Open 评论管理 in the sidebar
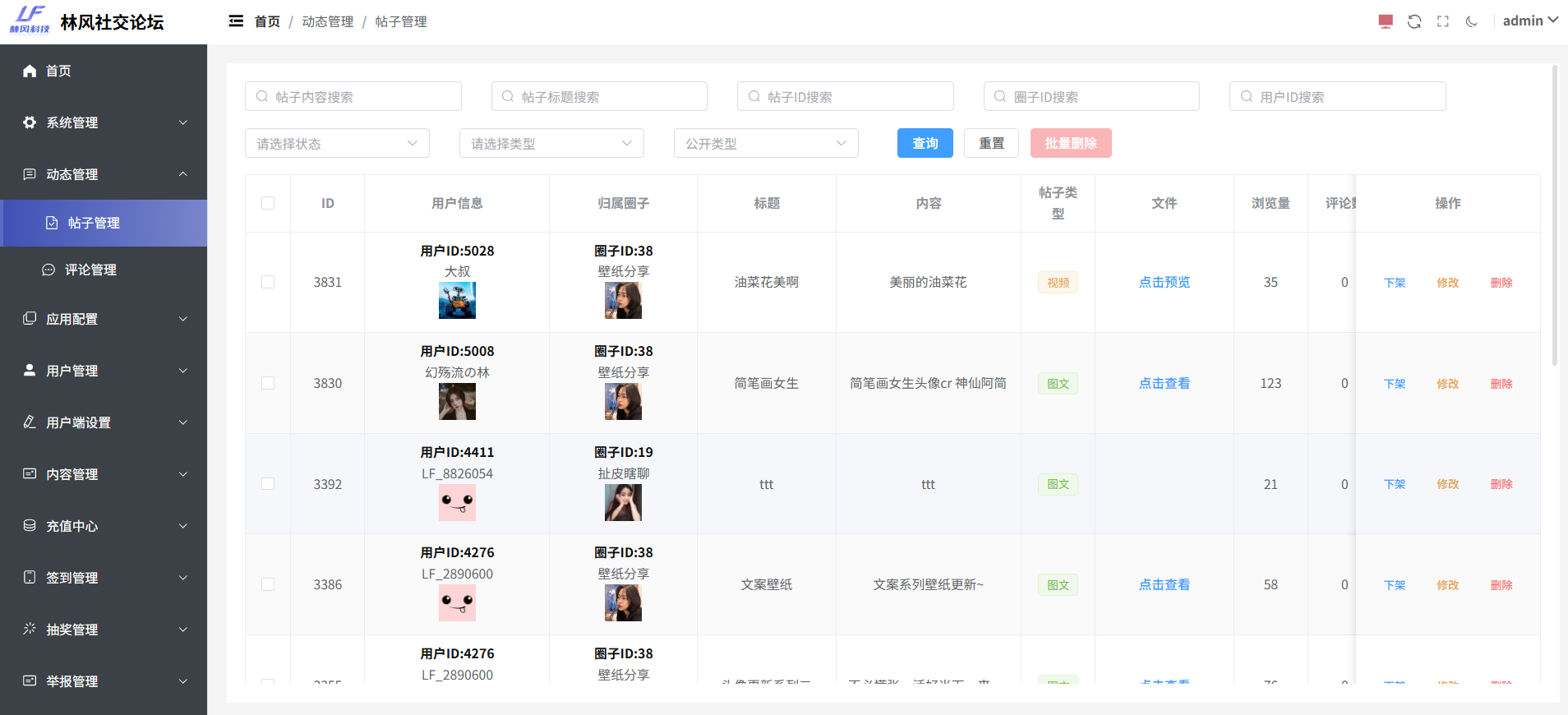1568x715 pixels. tap(90, 270)
